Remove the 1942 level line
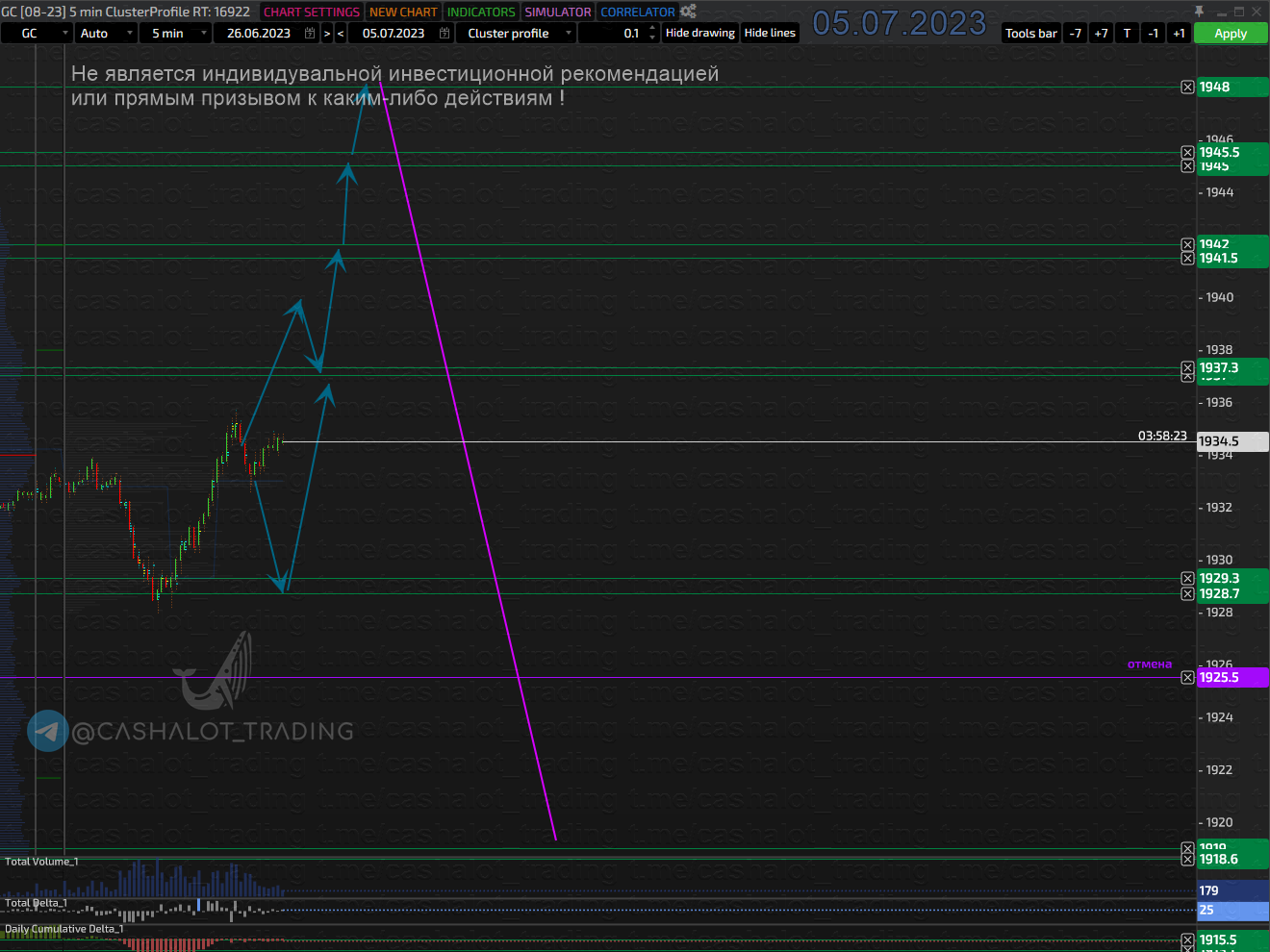Screen dimensions: 1270x952 [1187, 245]
